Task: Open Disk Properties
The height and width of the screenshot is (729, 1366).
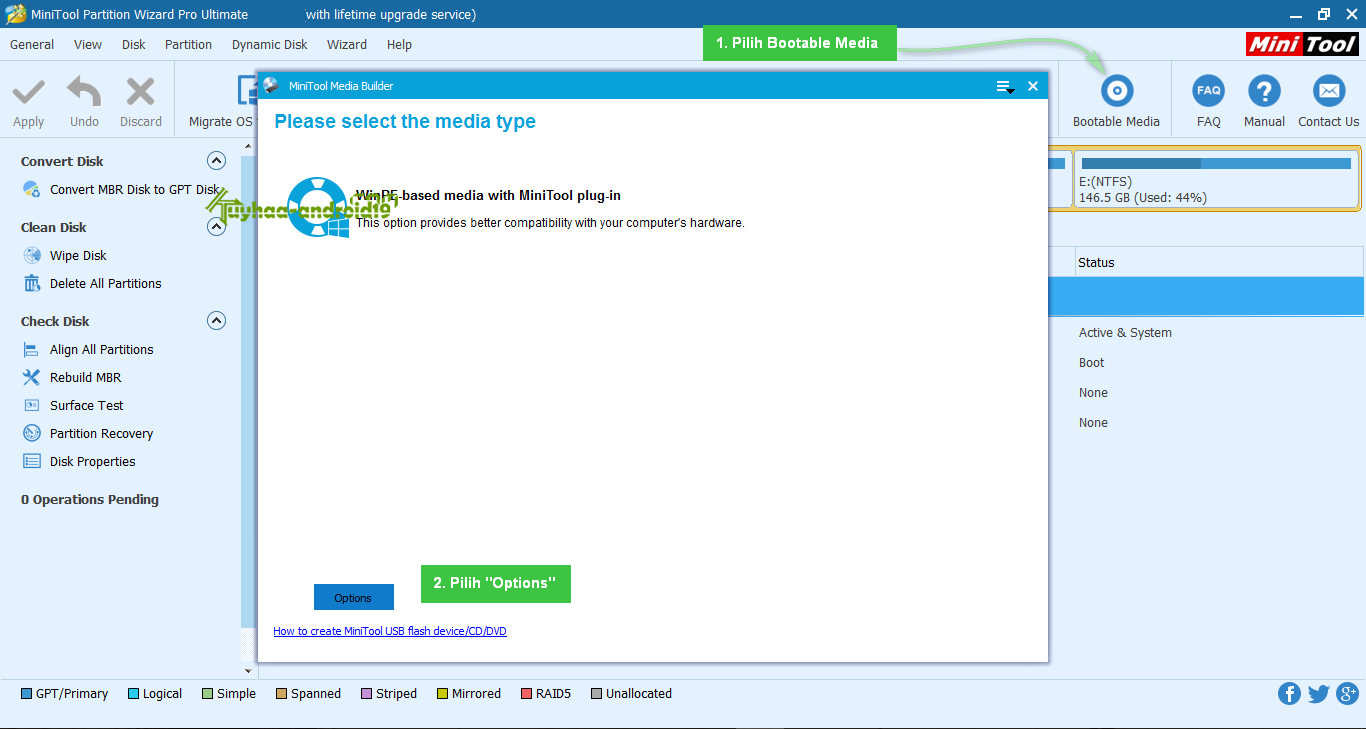Action: [79, 461]
